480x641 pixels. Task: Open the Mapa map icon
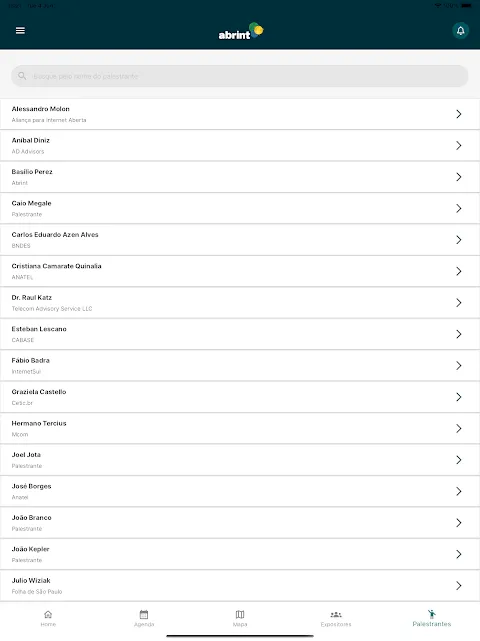point(240,614)
